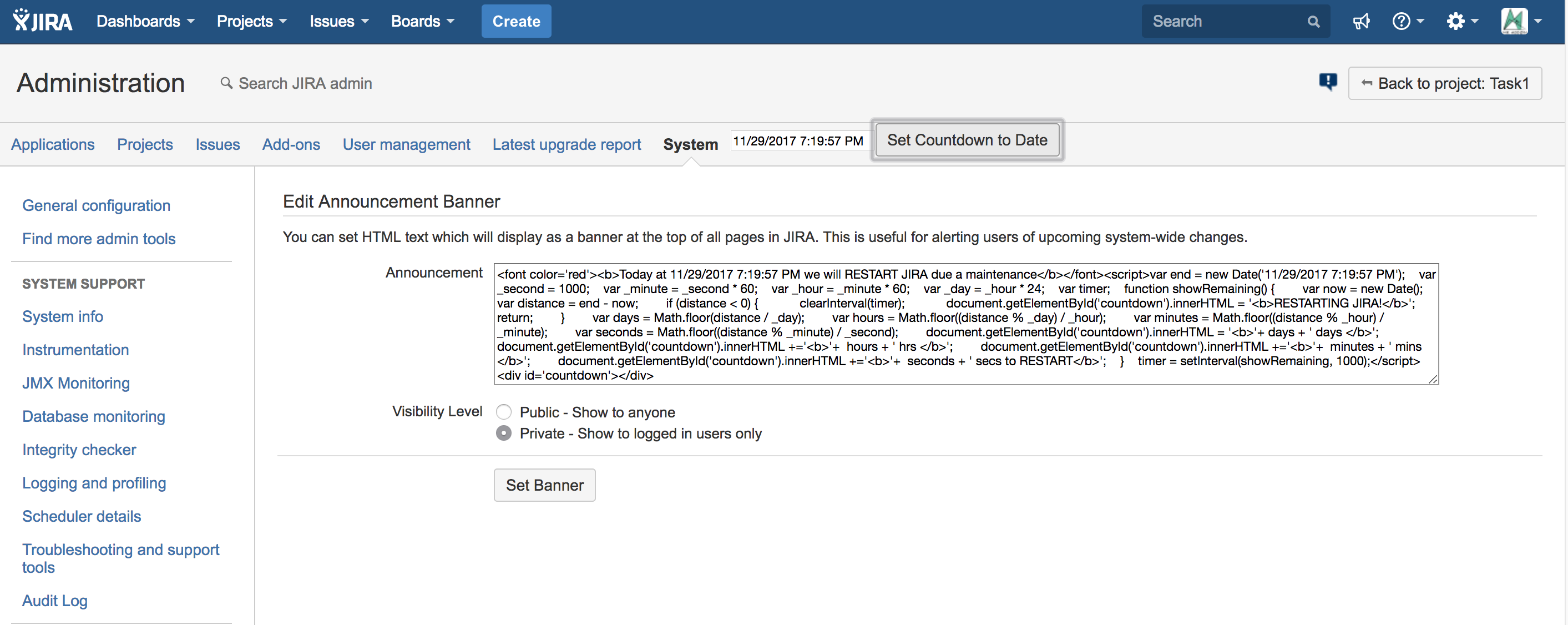Switch to the Add-ons admin tab

[x=291, y=144]
